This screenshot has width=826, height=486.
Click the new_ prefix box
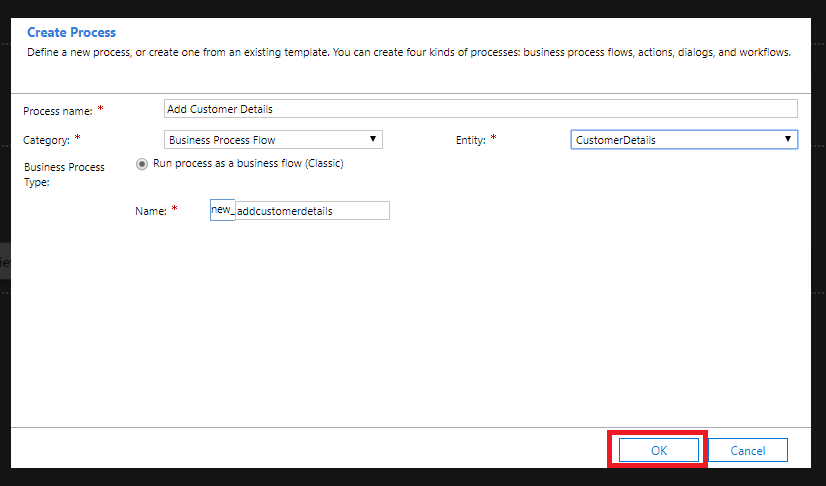(222, 210)
